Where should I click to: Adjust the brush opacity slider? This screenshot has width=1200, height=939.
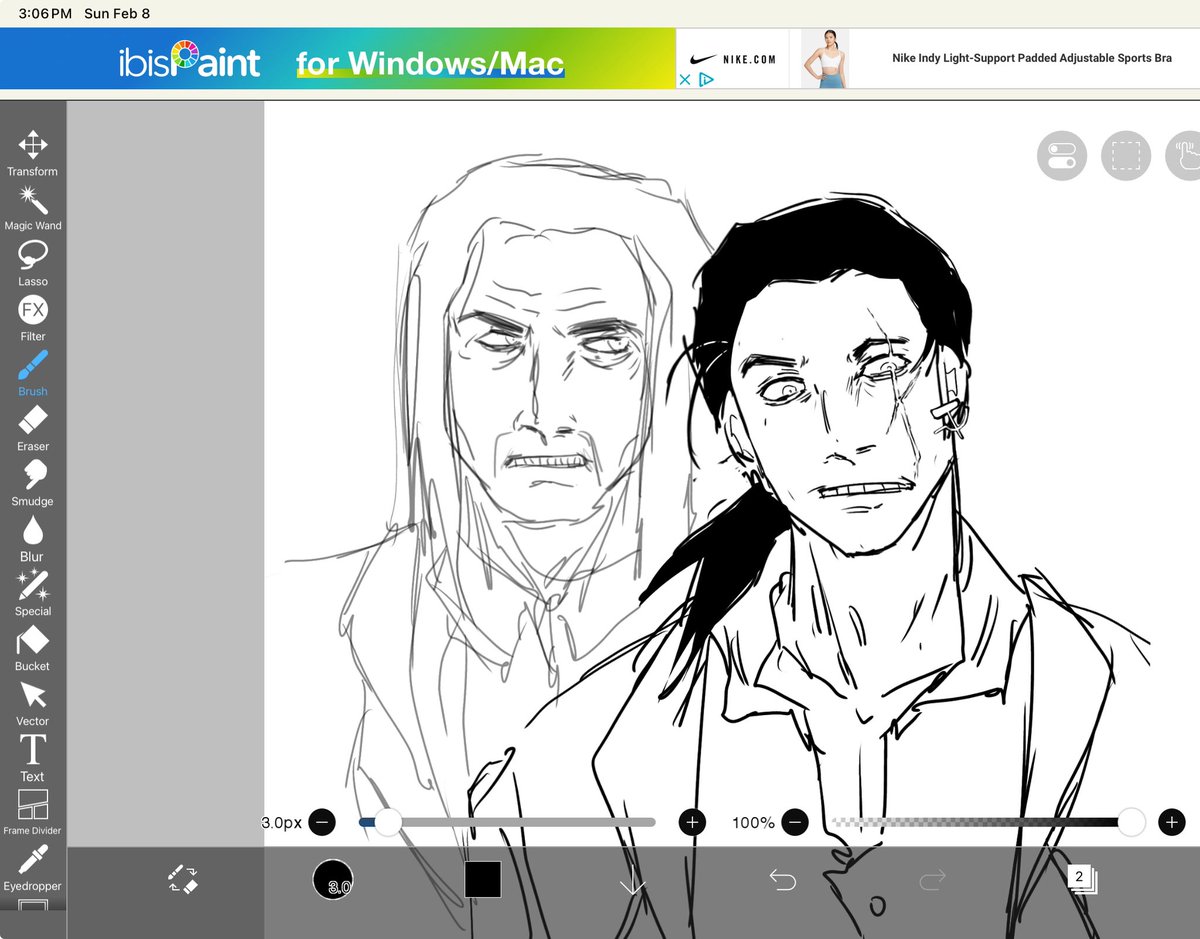988,822
